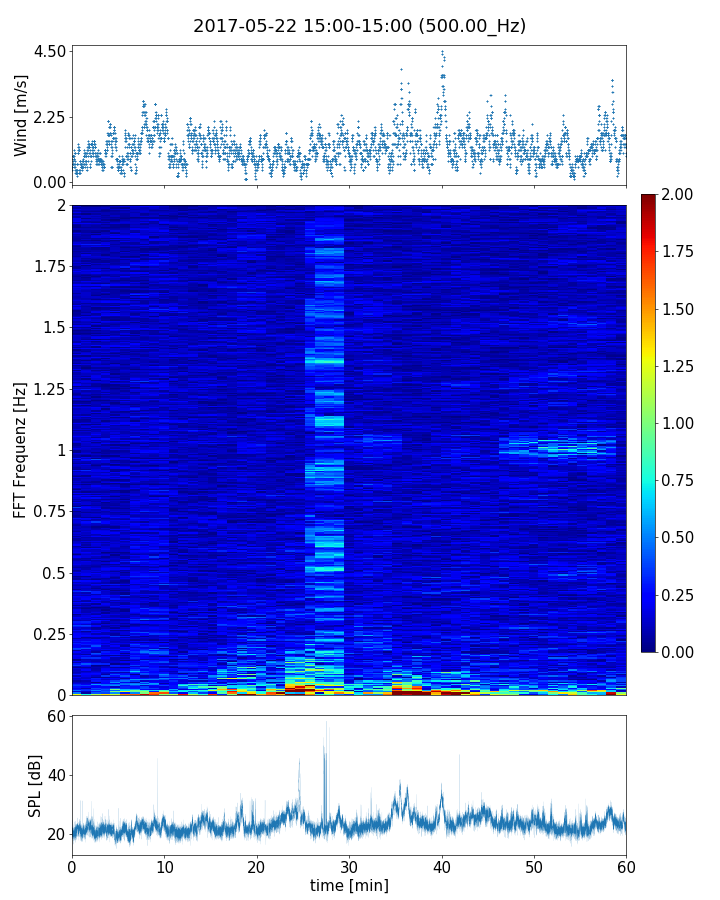Click the "time [min]" x-axis label

pos(349,885)
